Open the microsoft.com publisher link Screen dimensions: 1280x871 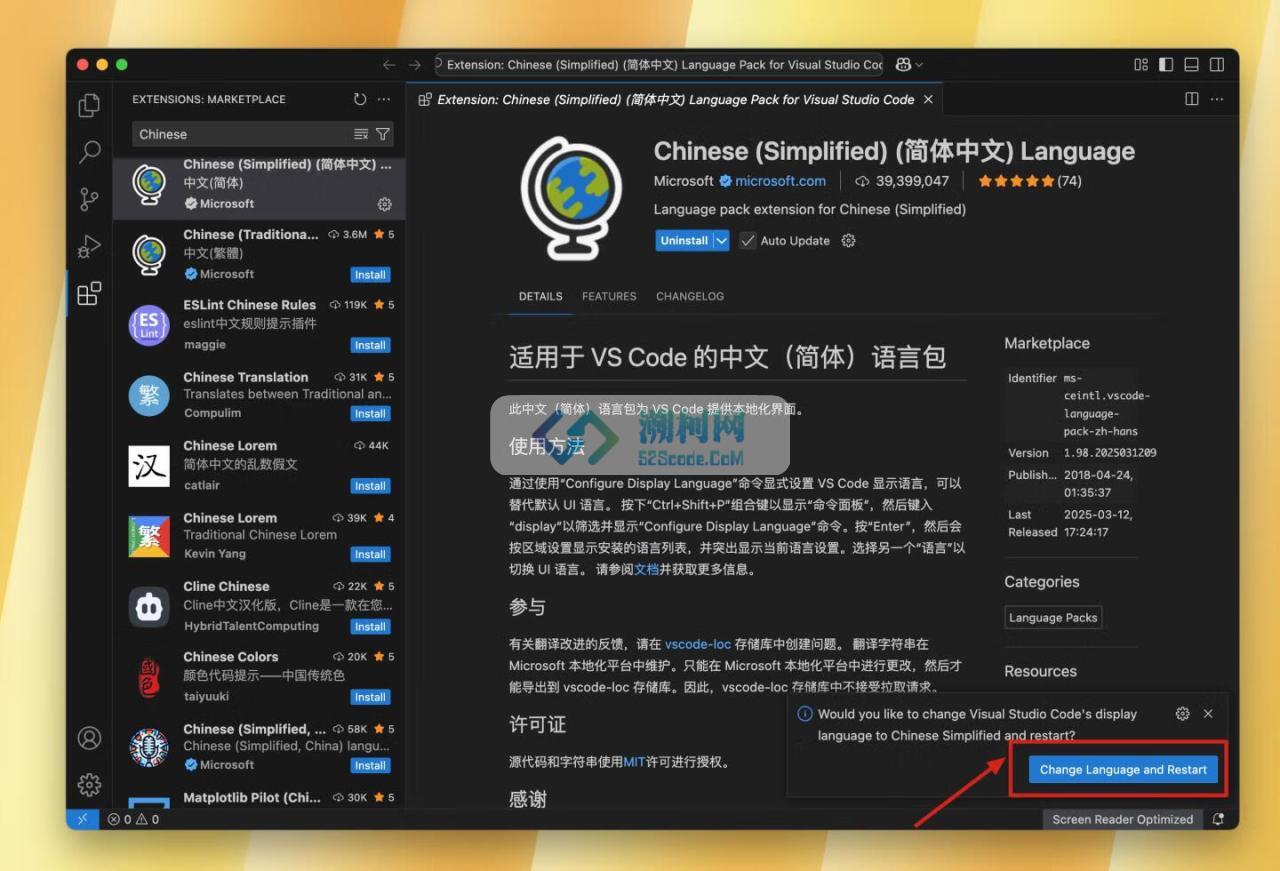pyautogui.click(x=780, y=181)
